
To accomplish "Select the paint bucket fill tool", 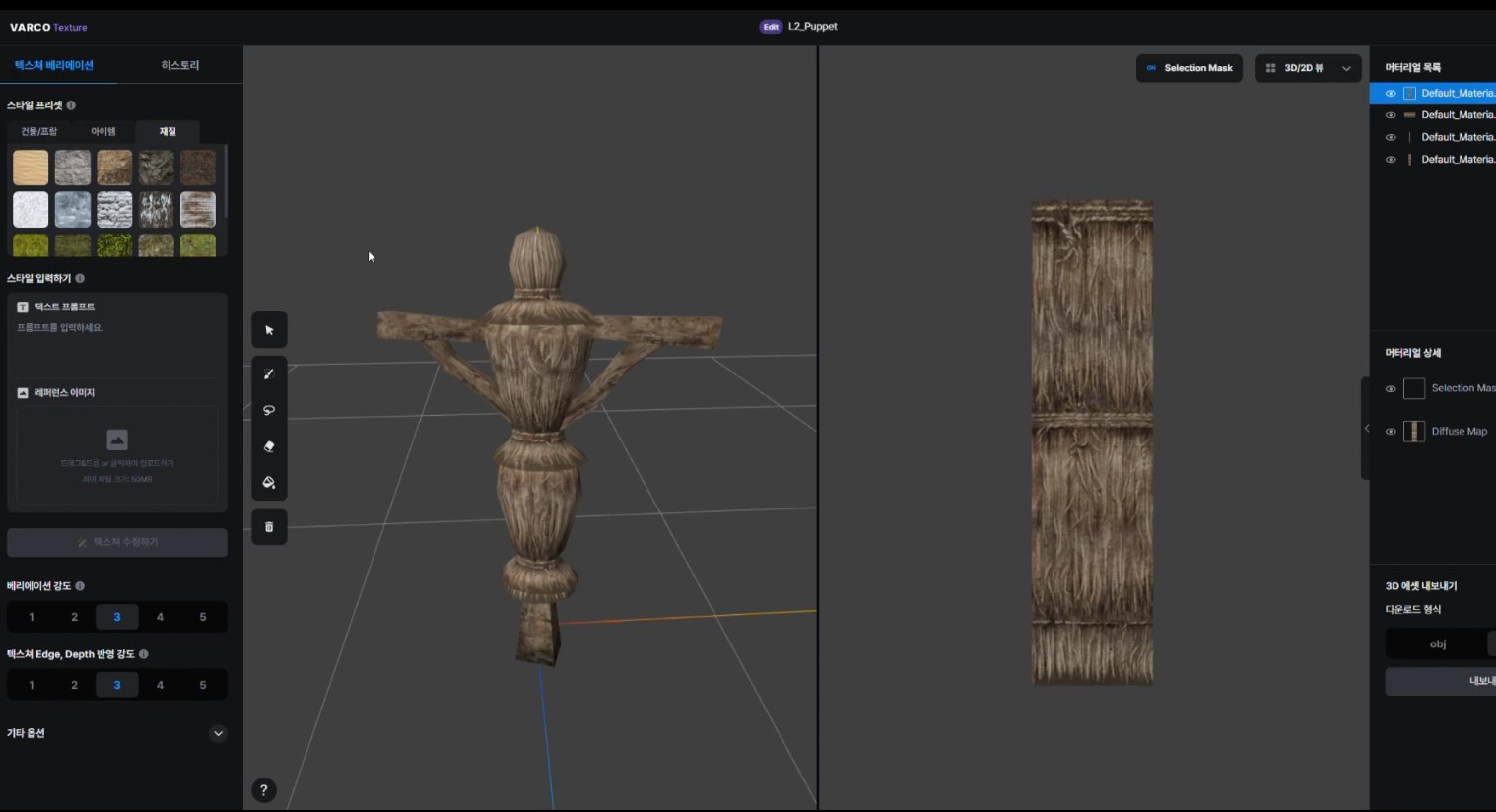I will (269, 483).
